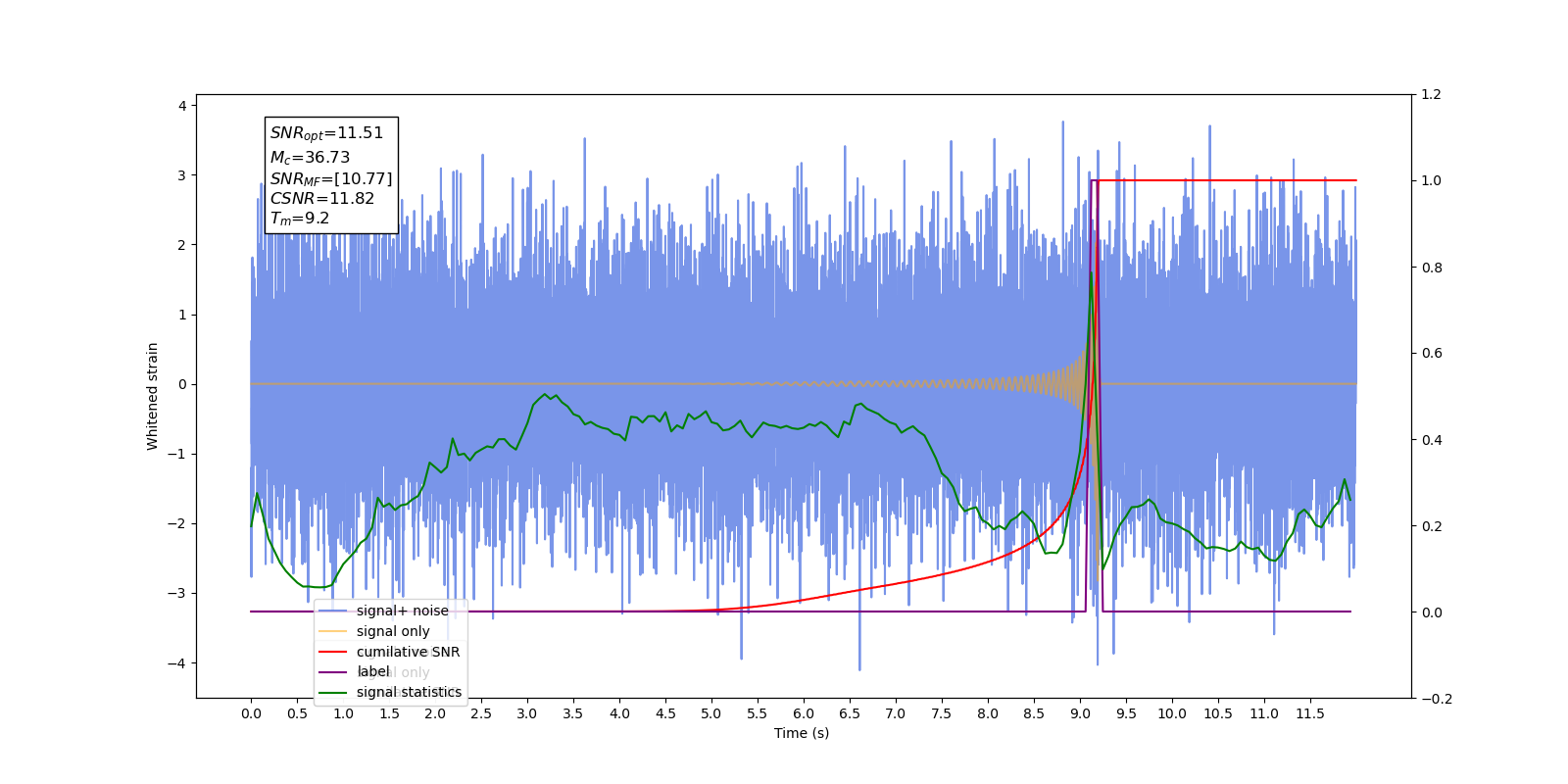Click the left y-axis tick label −4
Screen dimensions: 1568x784
[177, 663]
